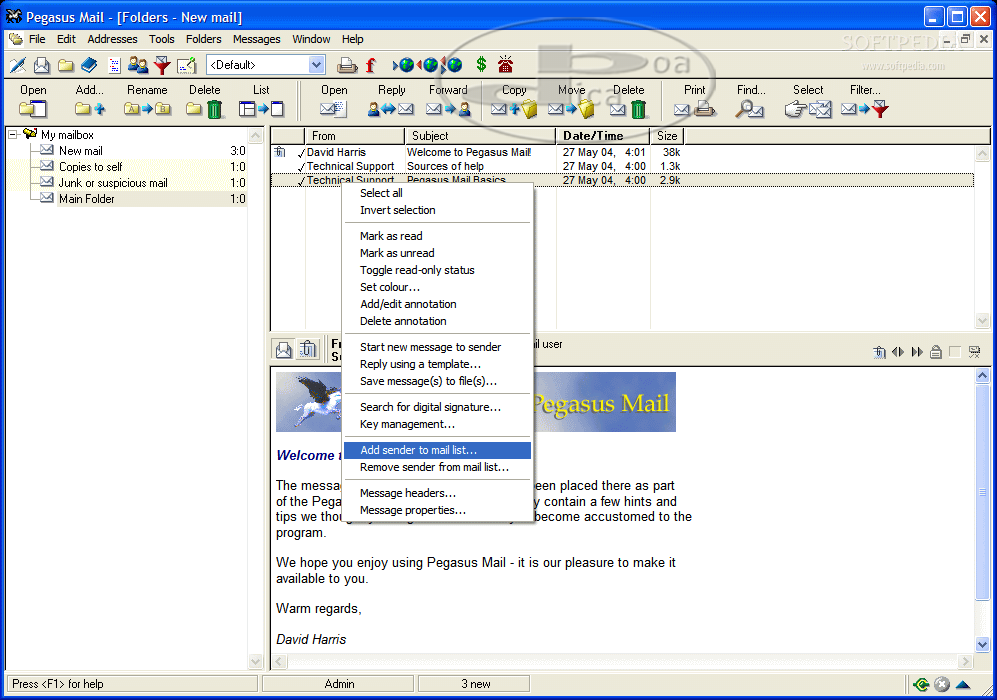997x700 pixels.
Task: Click the Filter messages funnel button
Action: [x=865, y=101]
